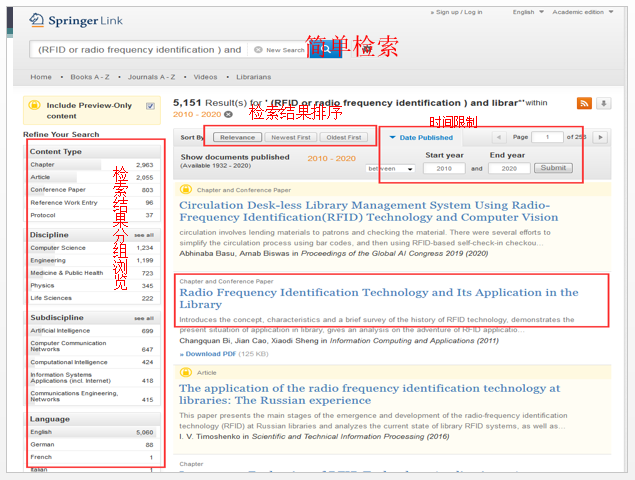This screenshot has height=480, width=635.
Task: Go to next results page arrow
Action: [x=600, y=137]
